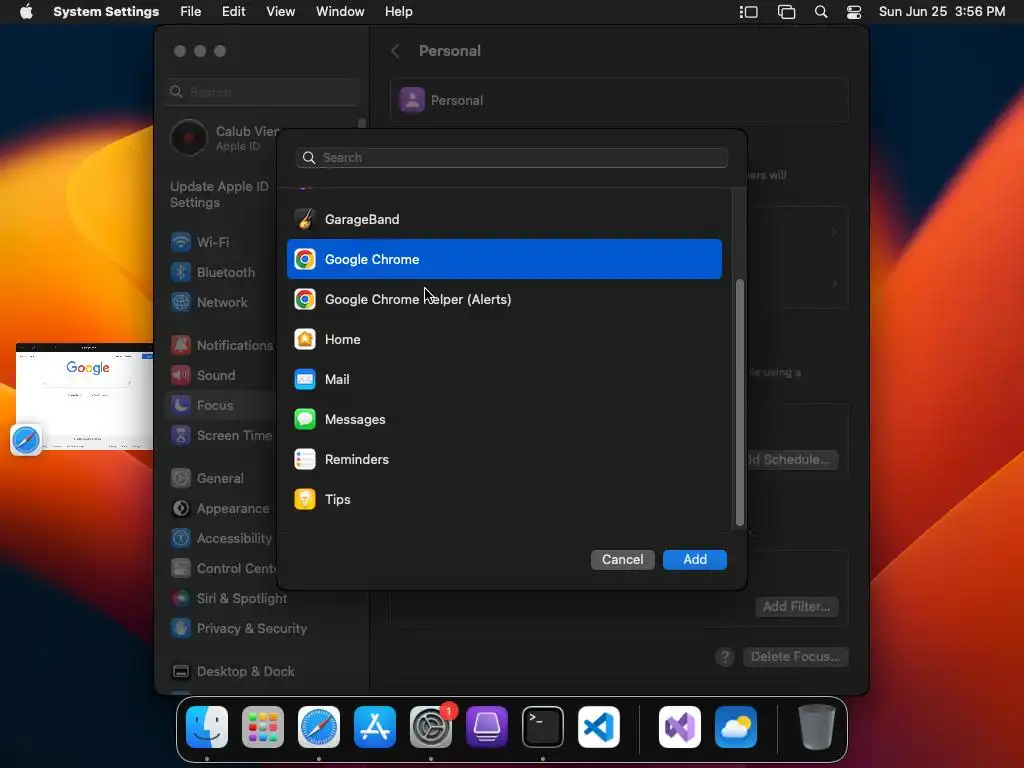Screen dimensions: 1024x768
Task: Pick the Messages app icon
Action: point(305,419)
